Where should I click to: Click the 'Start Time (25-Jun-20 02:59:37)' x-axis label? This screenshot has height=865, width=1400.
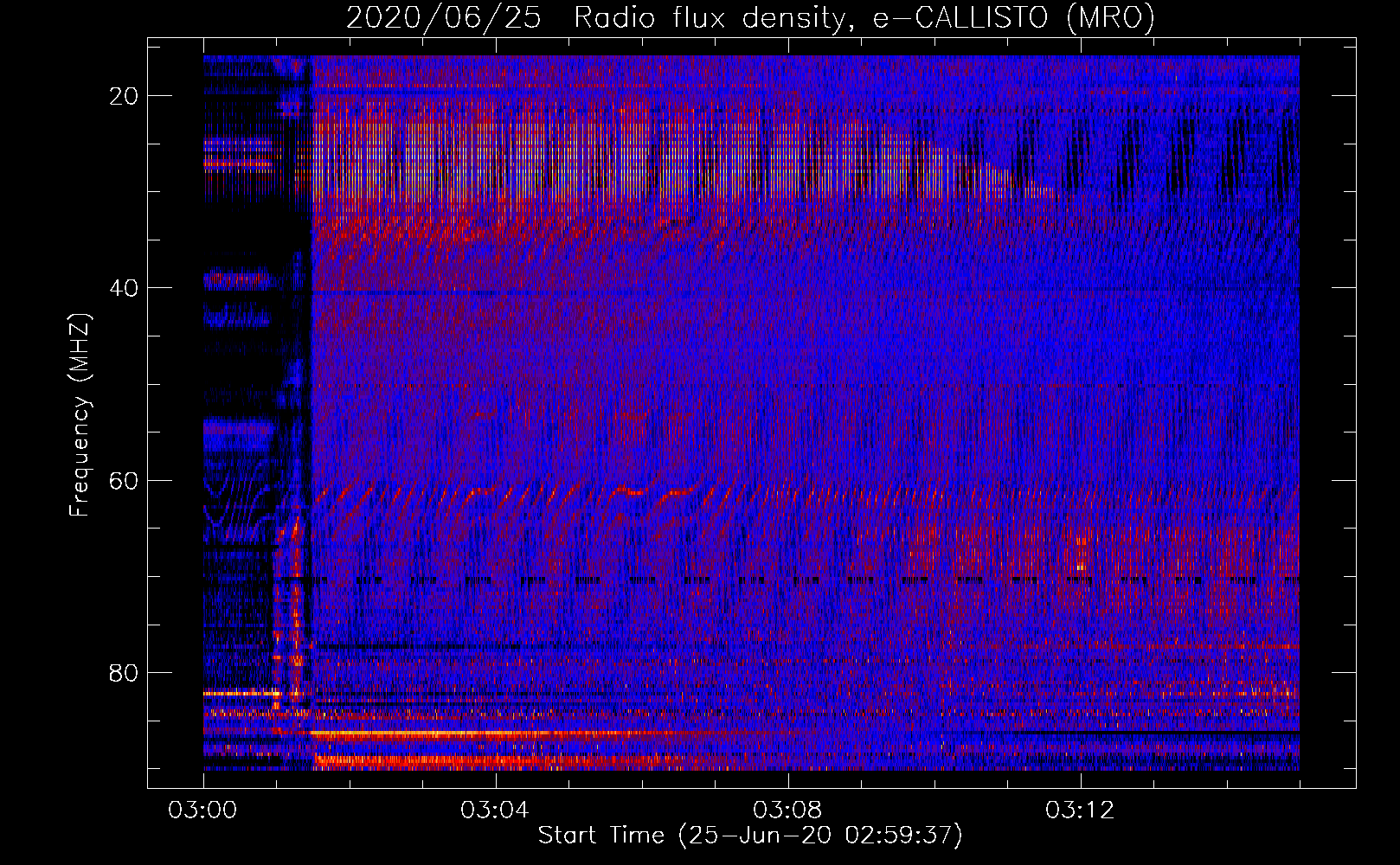pos(750,836)
